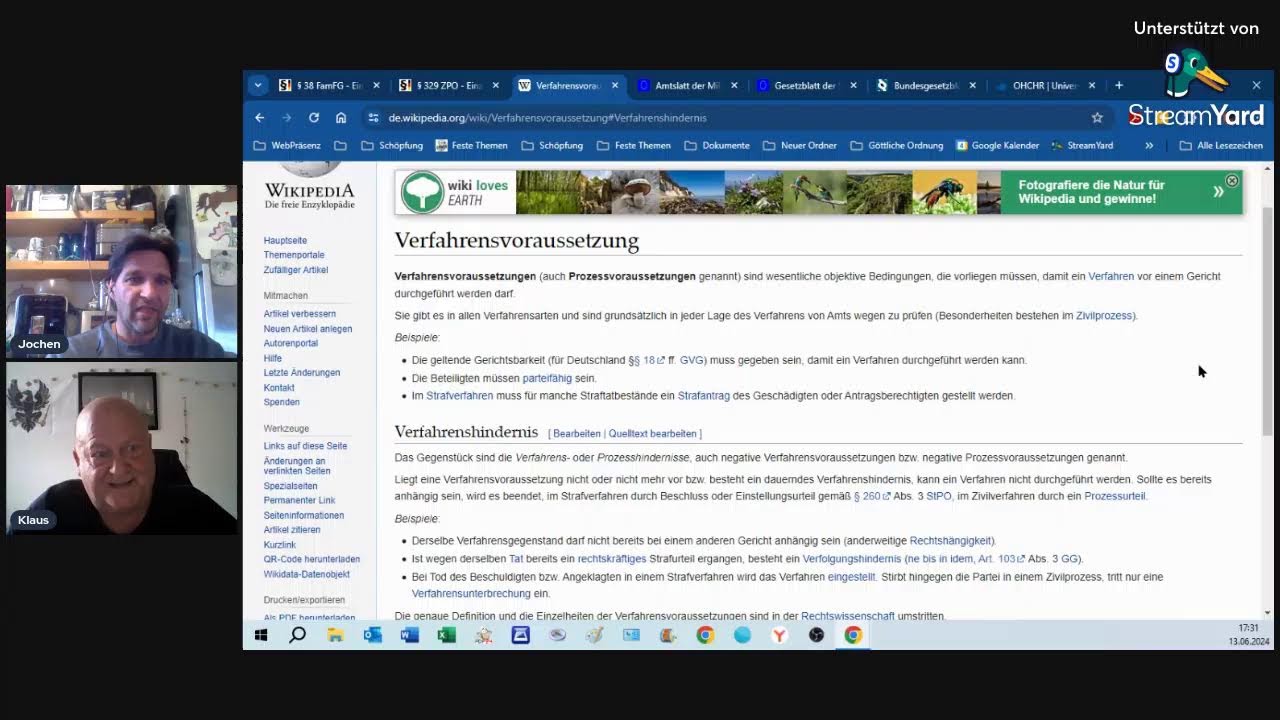Open a new browser tab with plus
The width and height of the screenshot is (1280, 720).
[x=1119, y=86]
